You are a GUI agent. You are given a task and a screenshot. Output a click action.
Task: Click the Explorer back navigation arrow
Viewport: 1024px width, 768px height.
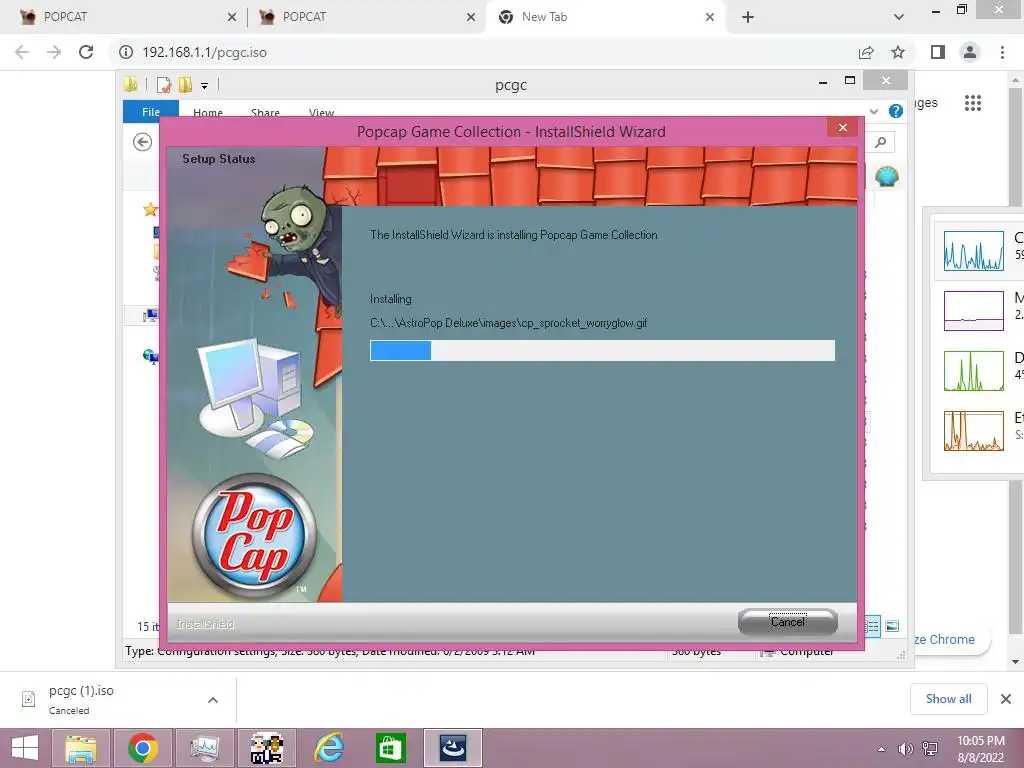(x=142, y=142)
